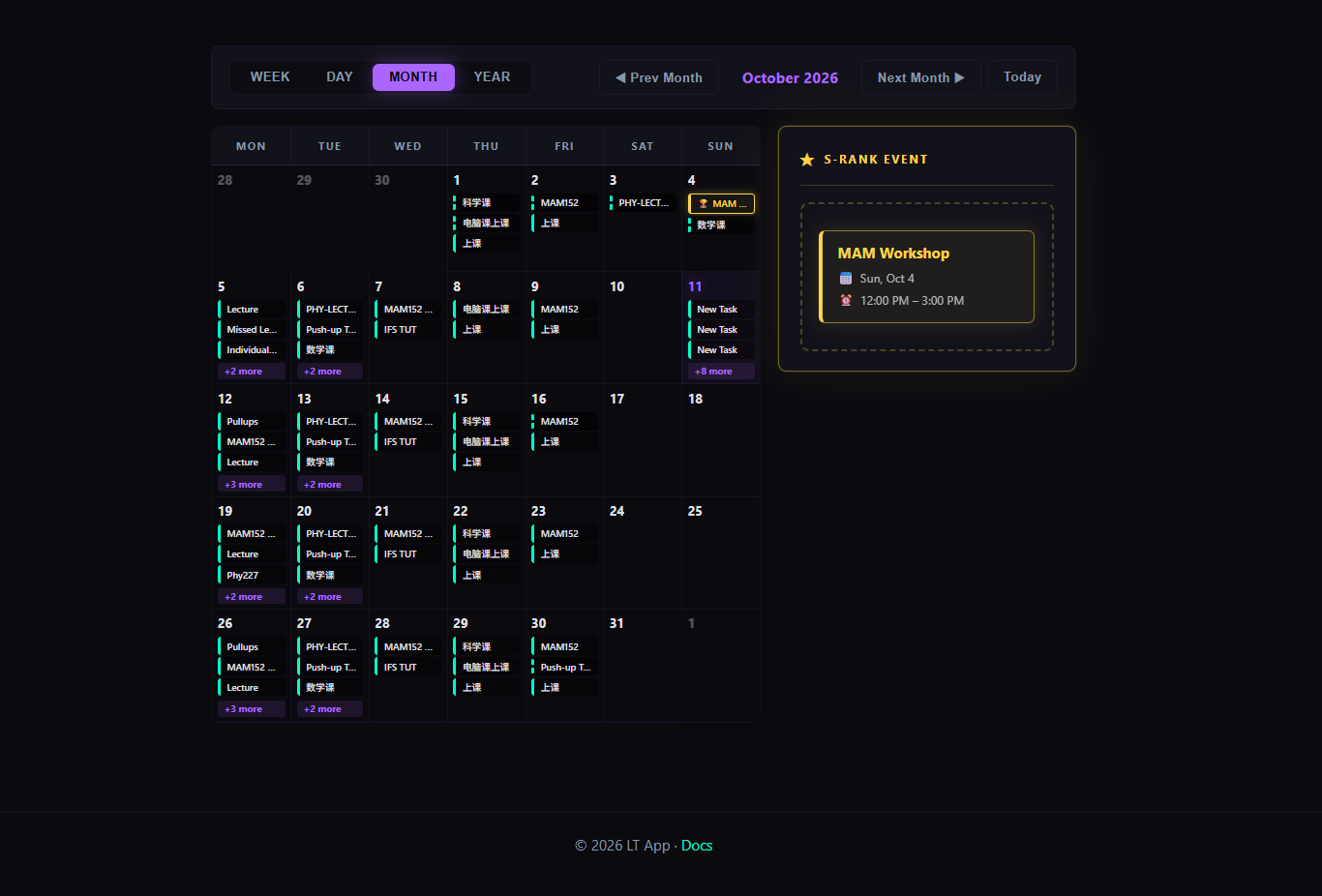Expand +2 more events on Monday 5
The image size is (1322, 896).
point(252,372)
